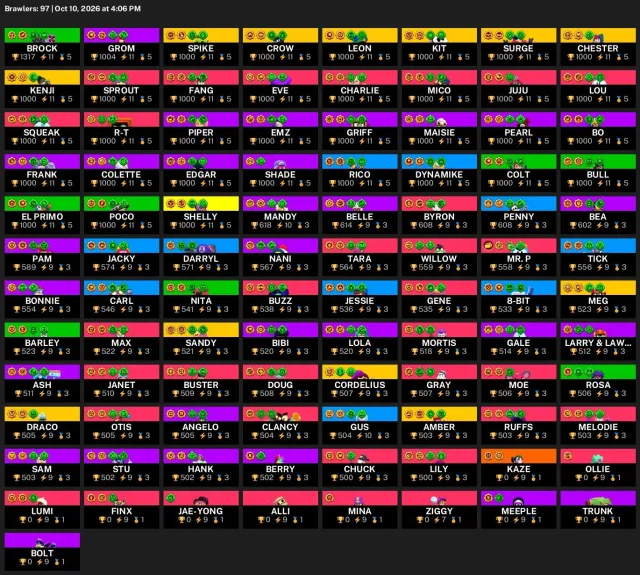Open the Shelly brawler card

pyautogui.click(x=201, y=213)
